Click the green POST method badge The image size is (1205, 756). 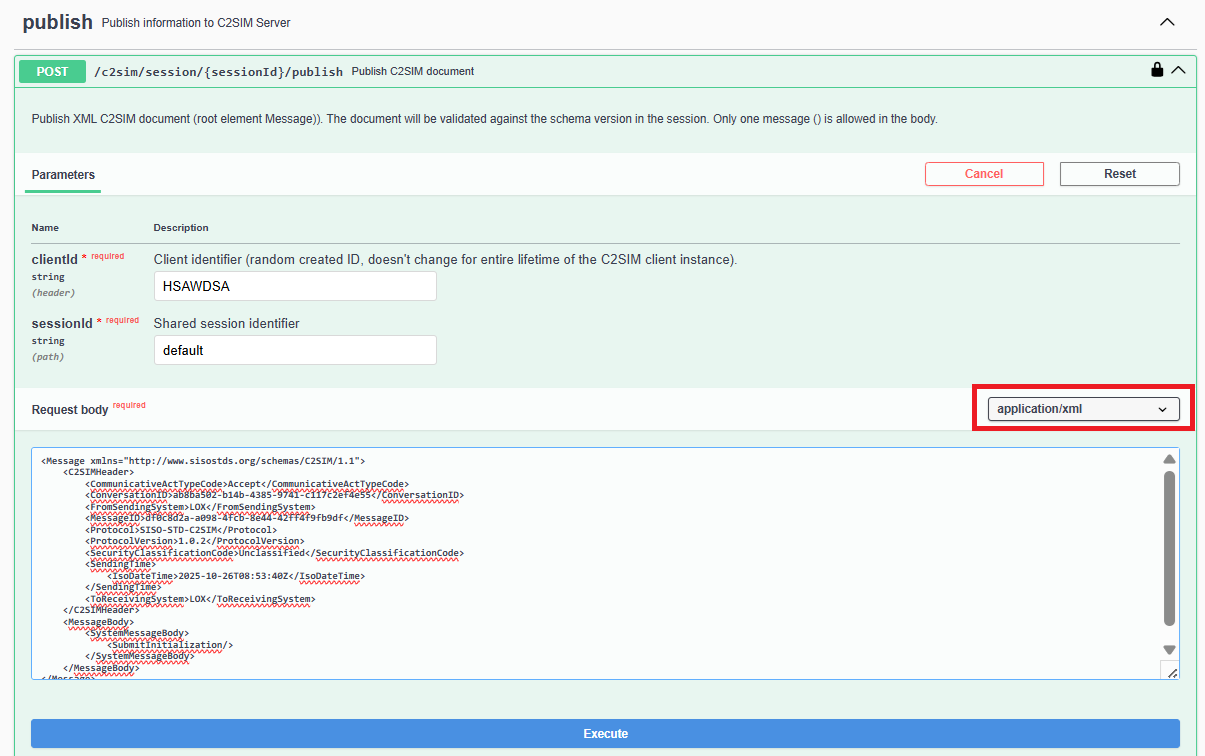[51, 71]
